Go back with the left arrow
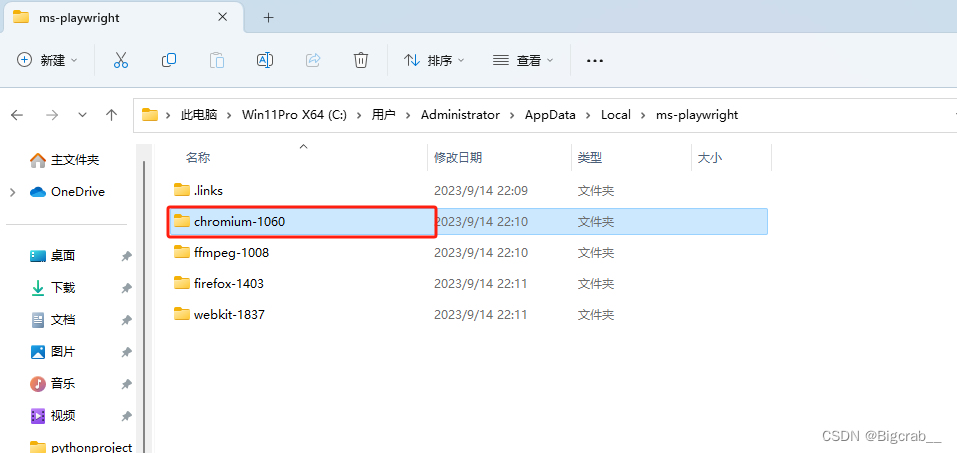957x453 pixels. click(17, 115)
